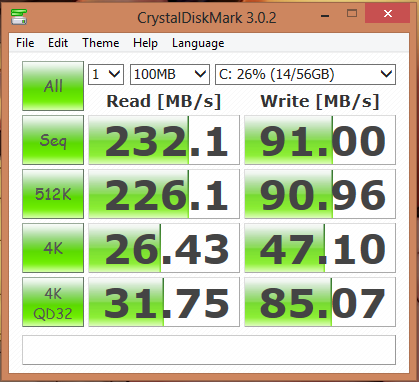Select the 4K QD32 write result 85.07
419x382 pixels.
click(320, 302)
